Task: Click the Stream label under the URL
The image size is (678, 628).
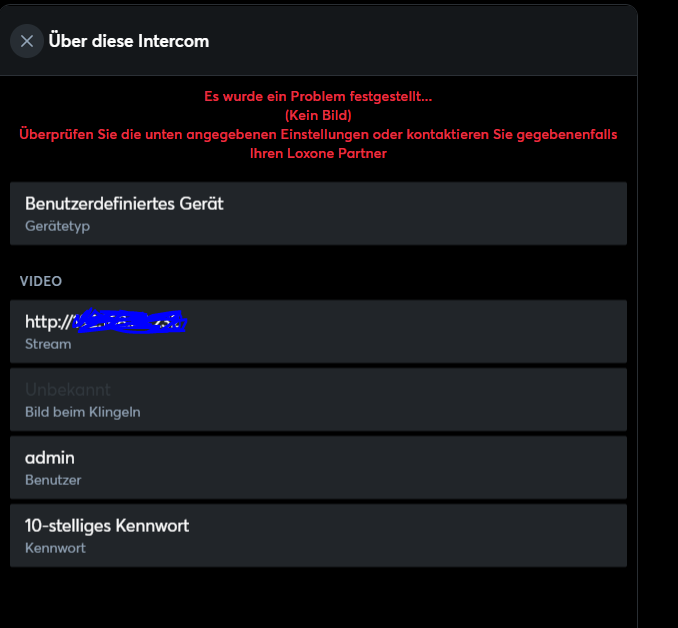Action: pyautogui.click(x=48, y=344)
